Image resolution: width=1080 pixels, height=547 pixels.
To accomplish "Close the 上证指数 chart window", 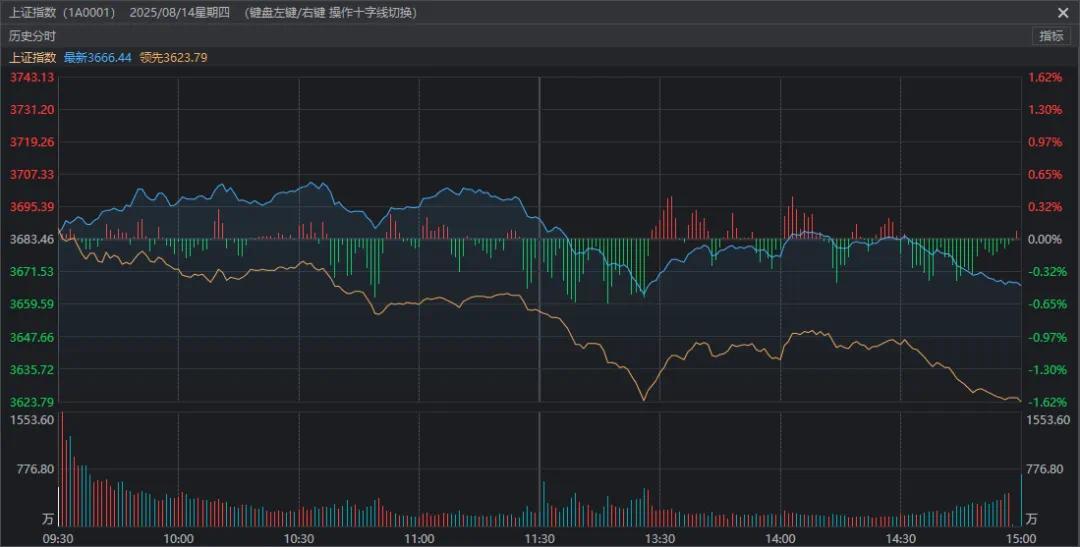I will 1062,12.
